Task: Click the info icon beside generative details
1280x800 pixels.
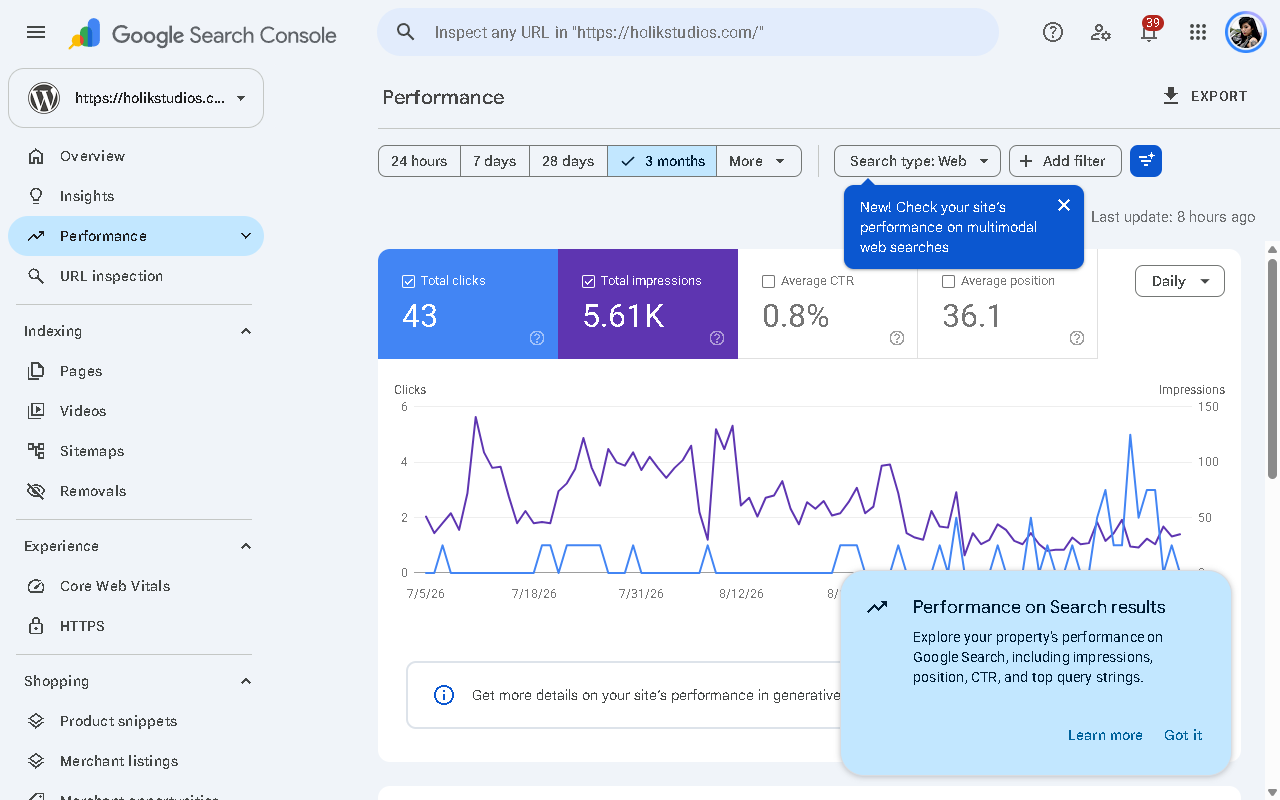Action: (x=444, y=695)
